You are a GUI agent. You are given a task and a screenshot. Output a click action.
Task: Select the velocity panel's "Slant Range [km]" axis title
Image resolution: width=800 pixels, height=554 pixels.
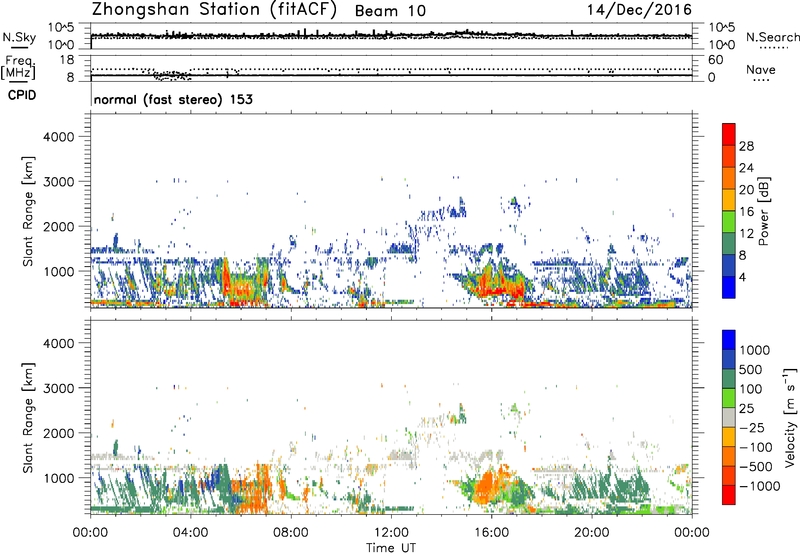28,418
